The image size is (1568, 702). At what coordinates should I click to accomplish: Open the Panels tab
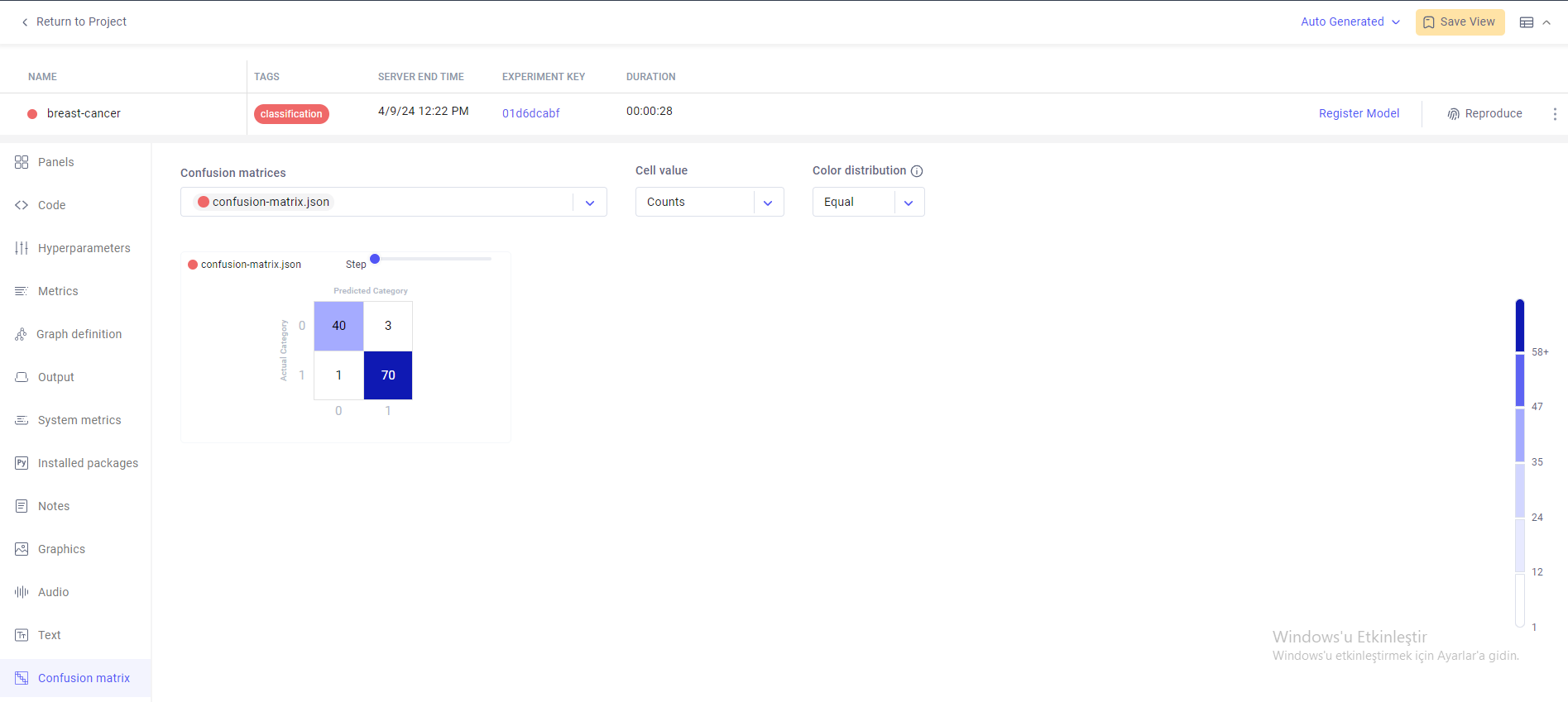75,162
